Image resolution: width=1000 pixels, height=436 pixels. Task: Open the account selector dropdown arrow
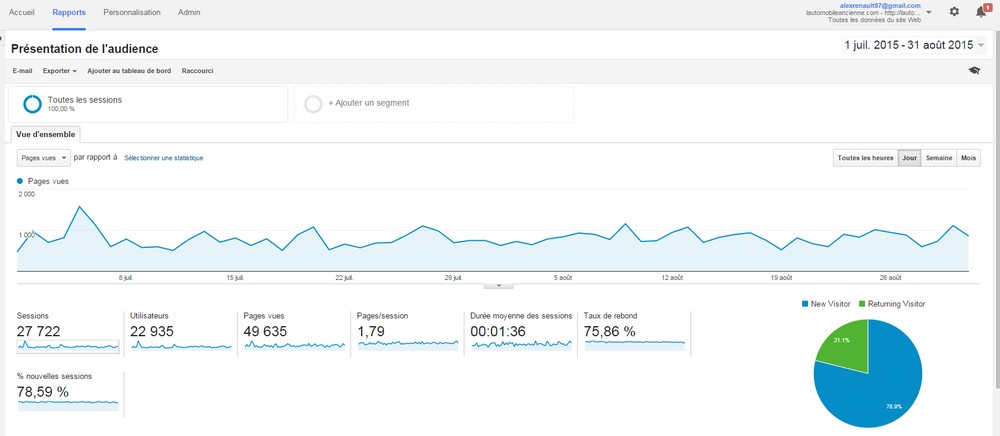(x=930, y=12)
